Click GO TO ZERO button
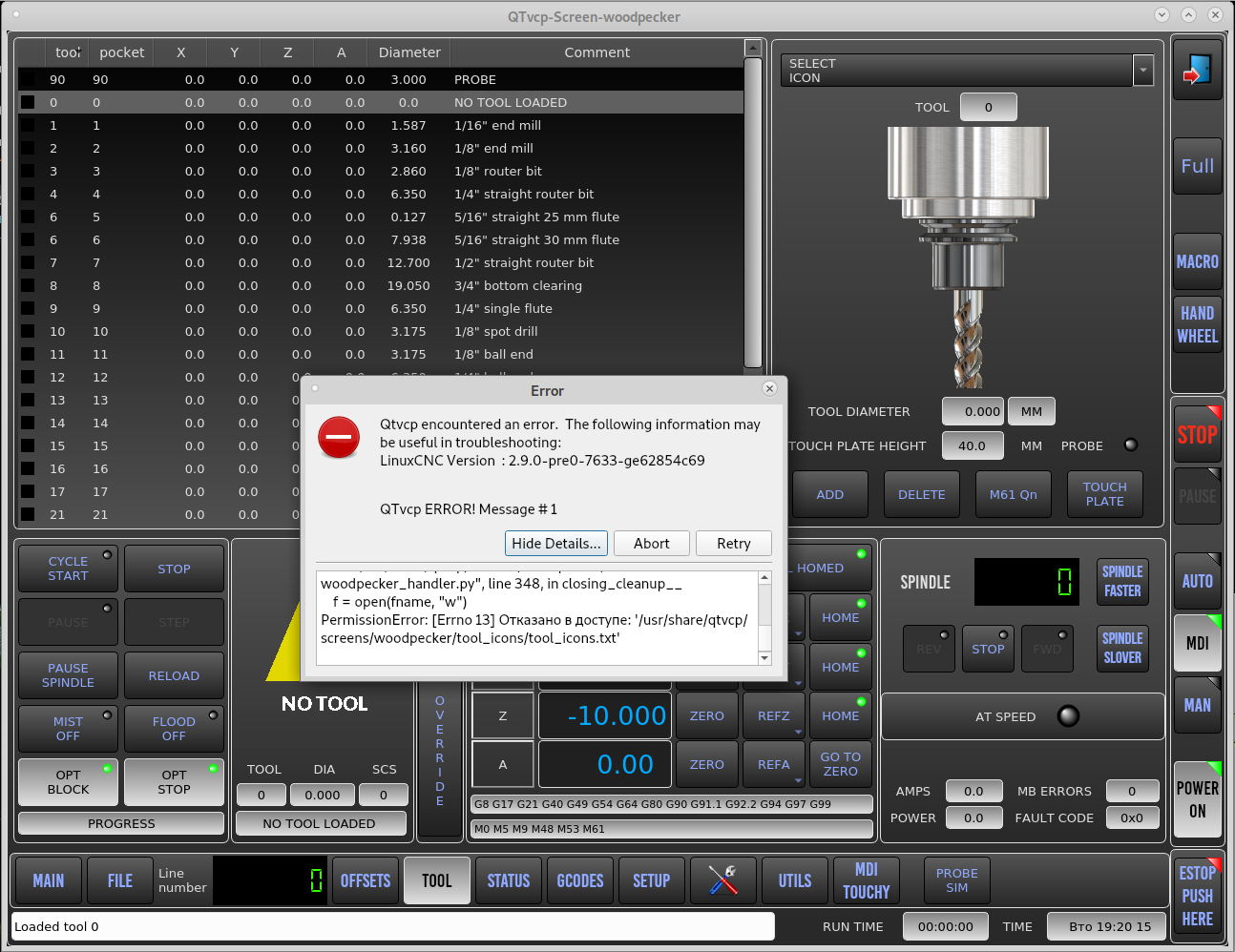 tap(841, 764)
